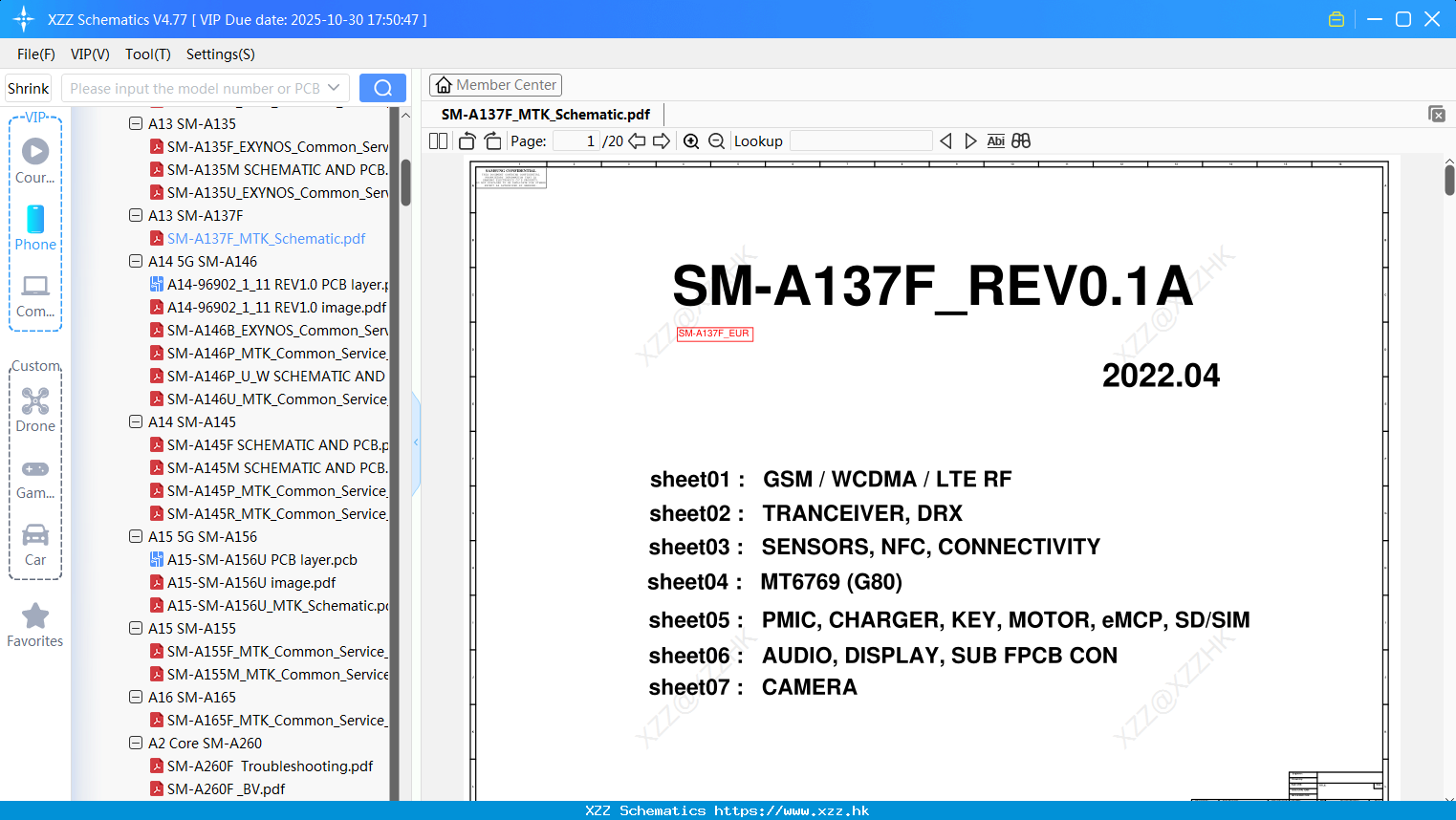Close the document tab panel icon
Viewport: 1456px width, 820px height.
coord(1437,114)
